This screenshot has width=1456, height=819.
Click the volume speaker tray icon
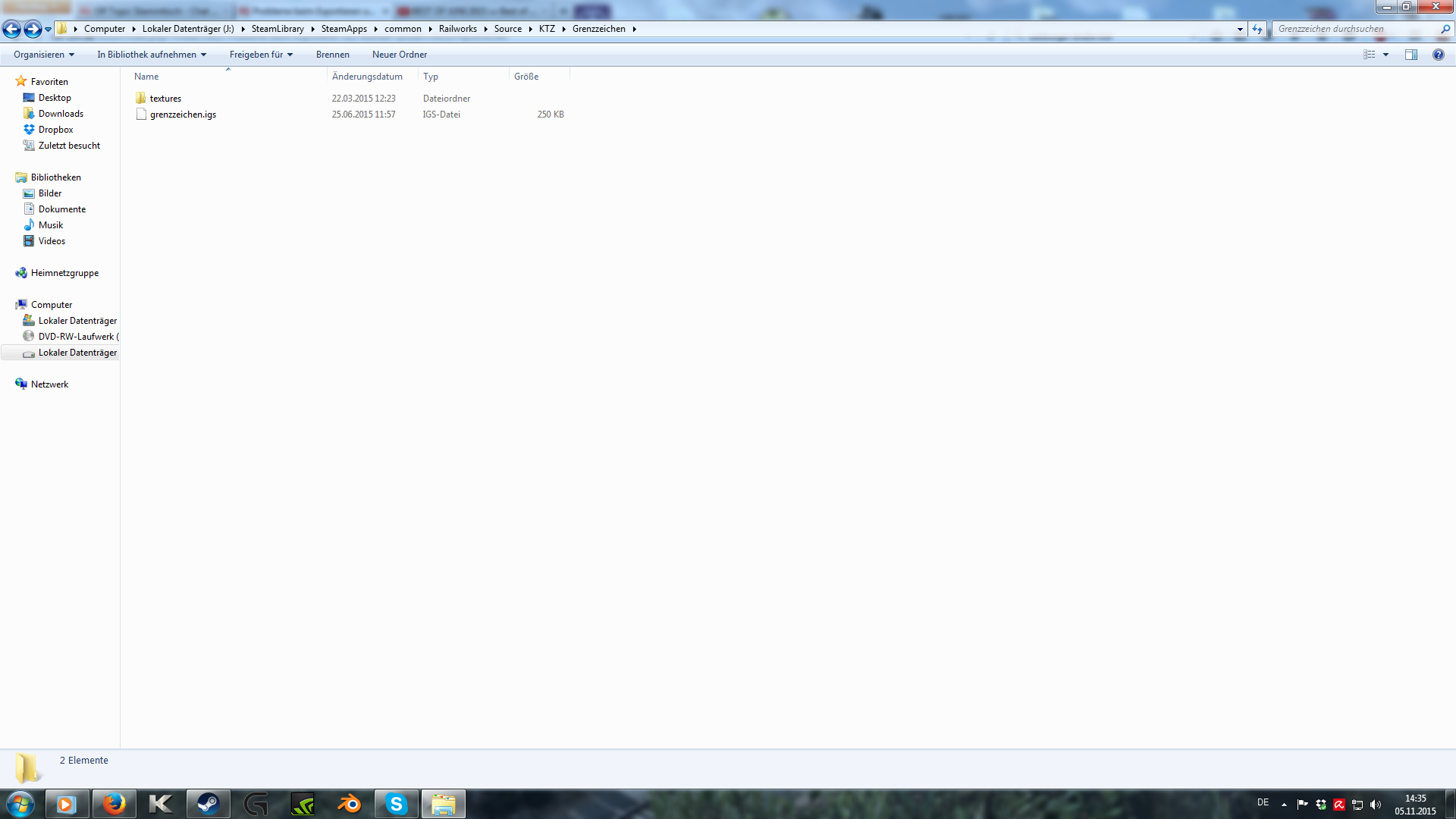tap(1376, 805)
